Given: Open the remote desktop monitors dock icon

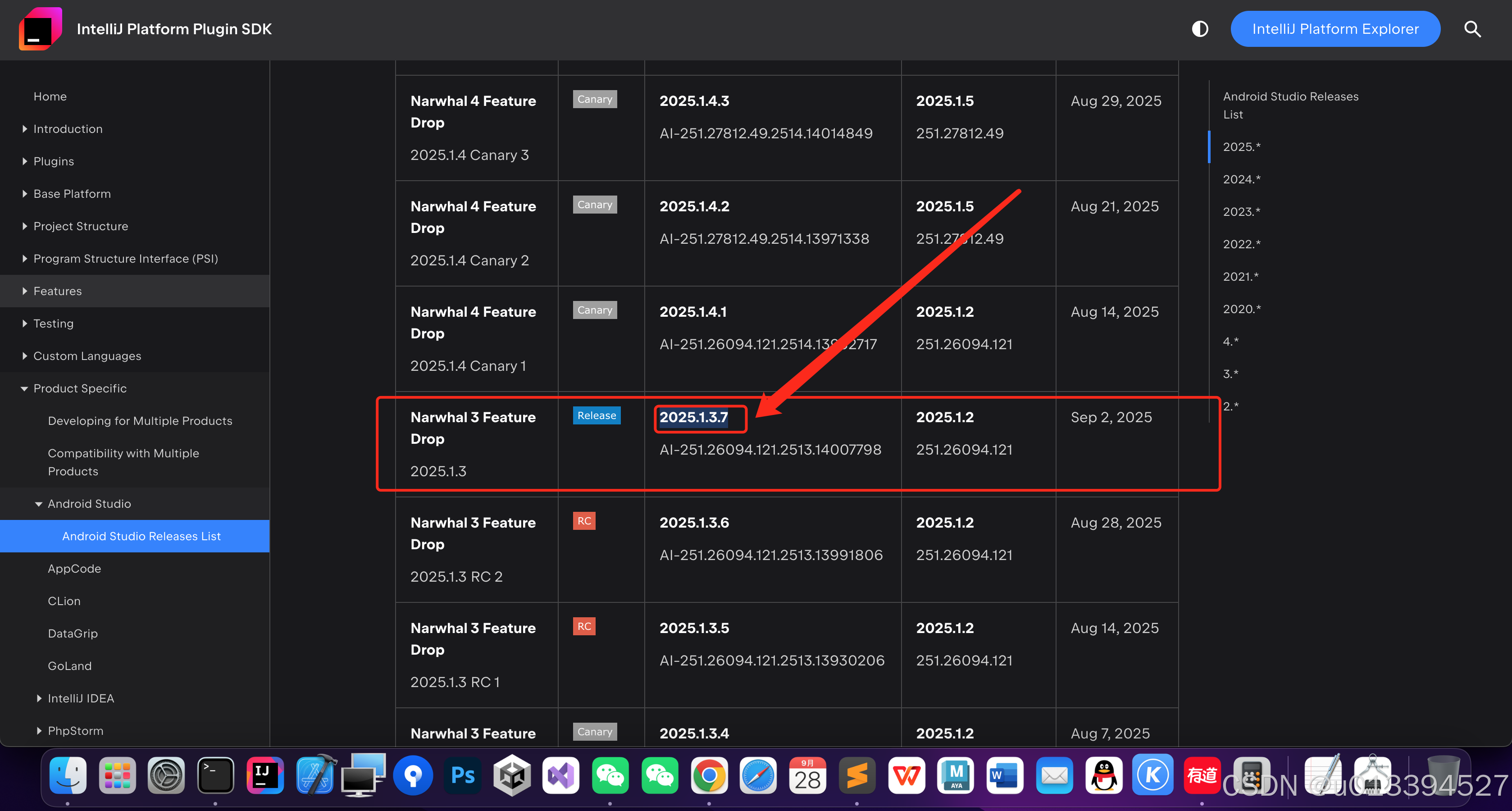Looking at the screenshot, I should click(364, 775).
